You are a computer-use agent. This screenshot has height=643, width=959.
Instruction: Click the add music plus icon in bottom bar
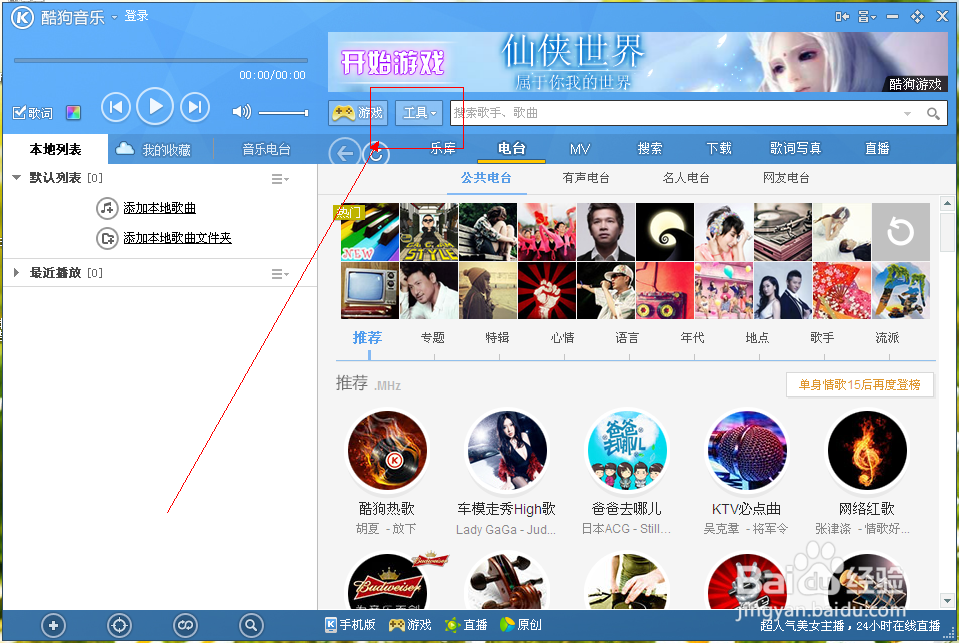click(53, 625)
